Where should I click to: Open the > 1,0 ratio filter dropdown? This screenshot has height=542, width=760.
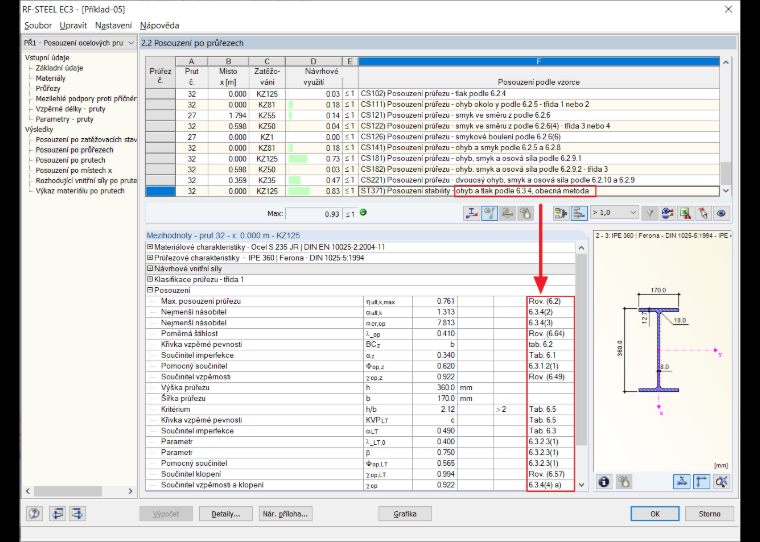coord(614,213)
